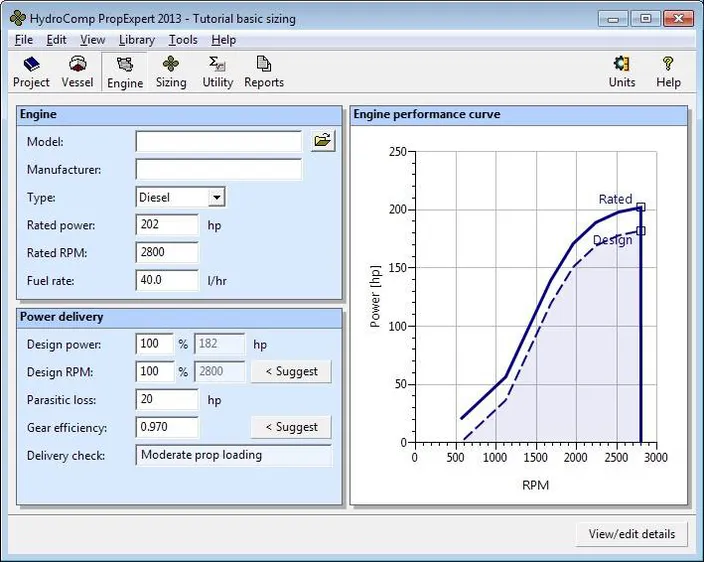Minimize the PropExpert window
The height and width of the screenshot is (562, 704).
pos(613,19)
